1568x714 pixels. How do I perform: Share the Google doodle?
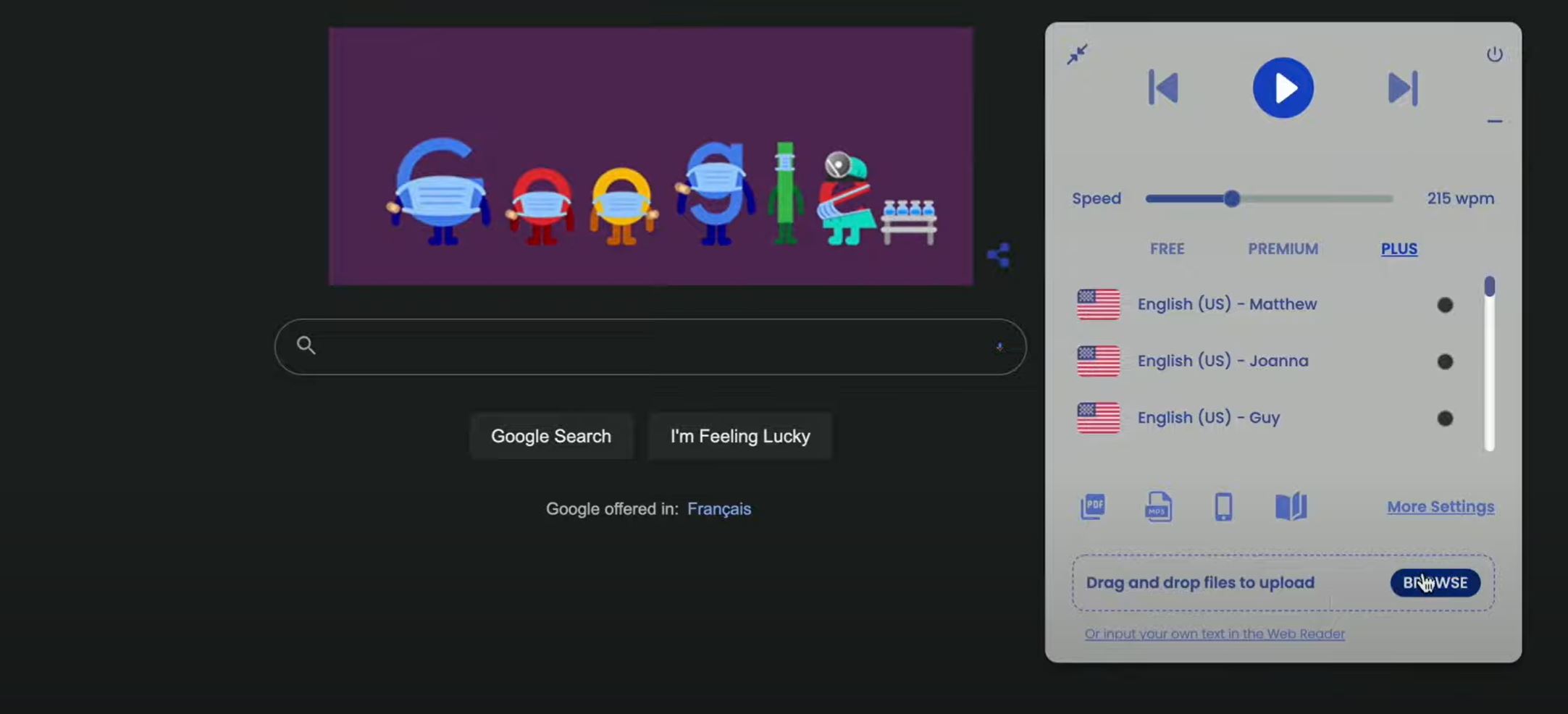click(x=999, y=255)
